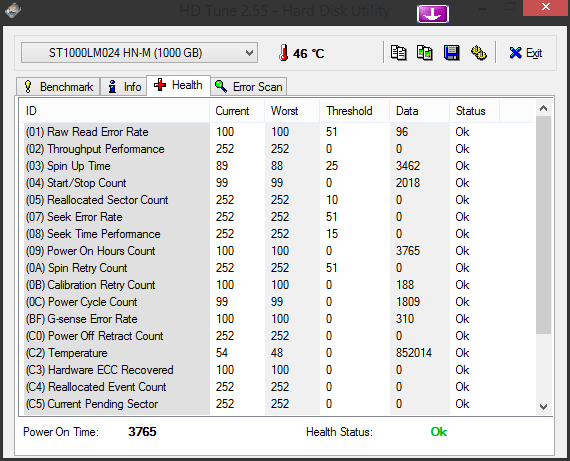The height and width of the screenshot is (461, 570).
Task: Click the vertical scrollbar thumb
Action: (543, 225)
